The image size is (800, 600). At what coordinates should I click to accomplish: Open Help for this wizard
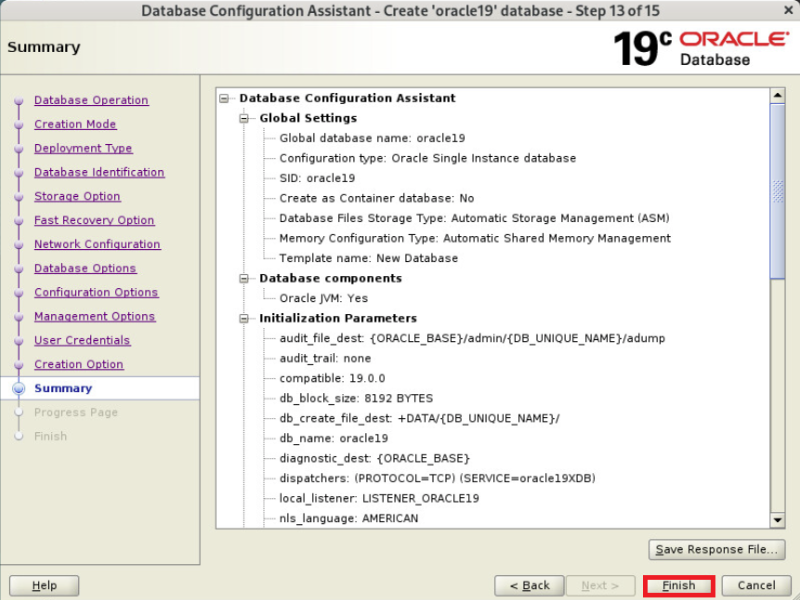point(44,586)
